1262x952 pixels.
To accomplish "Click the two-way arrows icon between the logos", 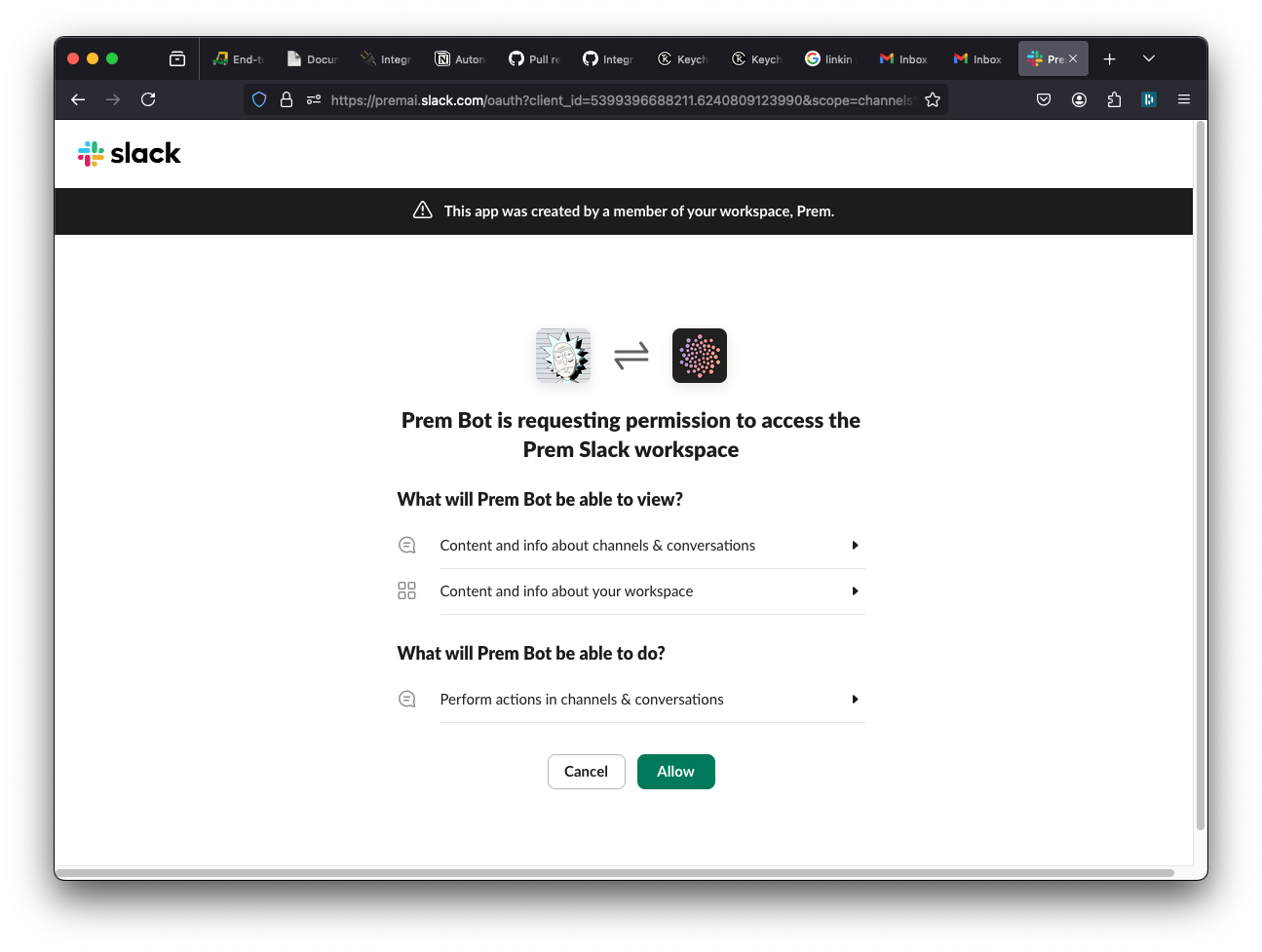I will click(631, 356).
